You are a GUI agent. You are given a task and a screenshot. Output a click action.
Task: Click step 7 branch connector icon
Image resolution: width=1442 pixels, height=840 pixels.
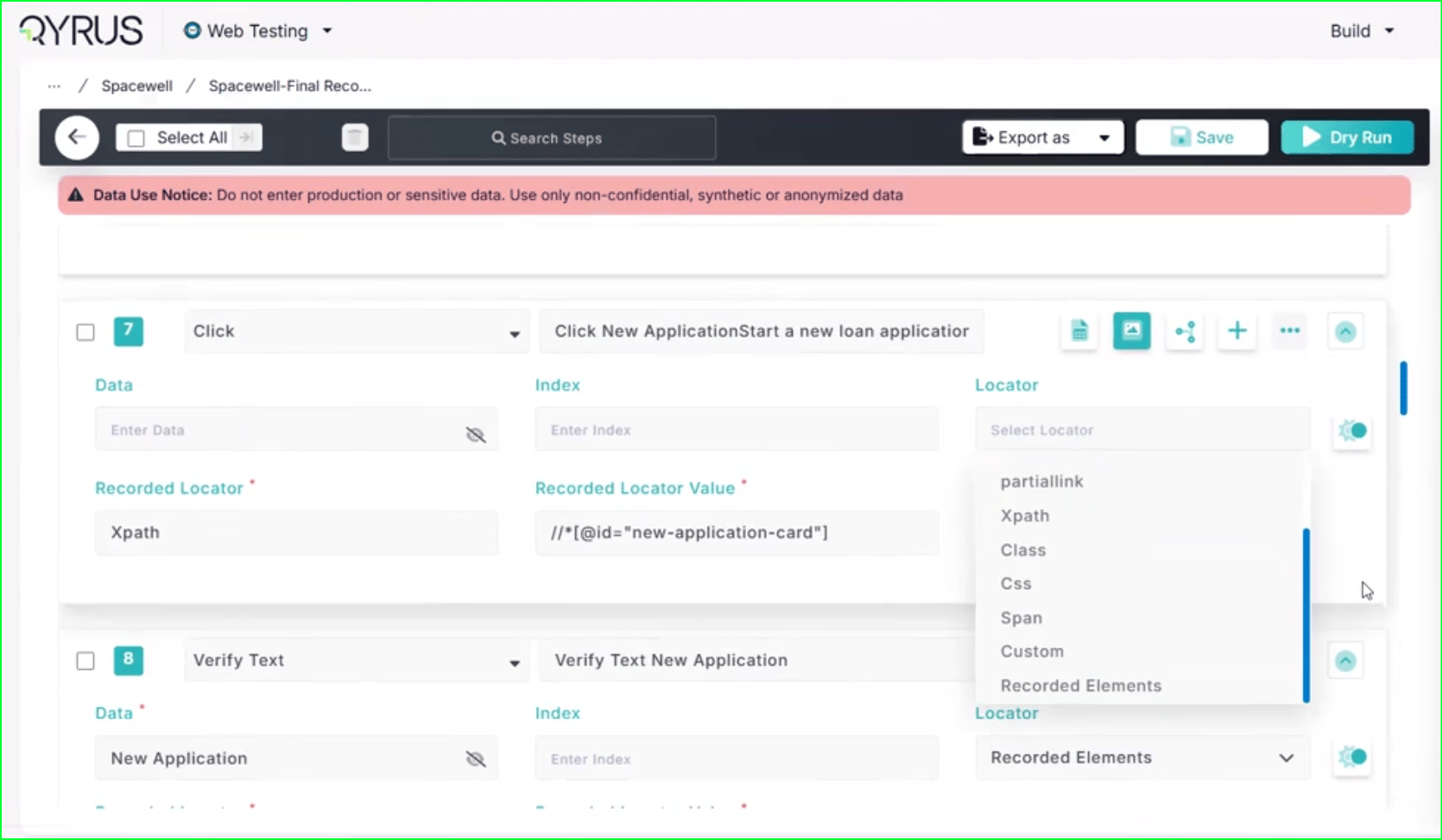tap(1185, 332)
